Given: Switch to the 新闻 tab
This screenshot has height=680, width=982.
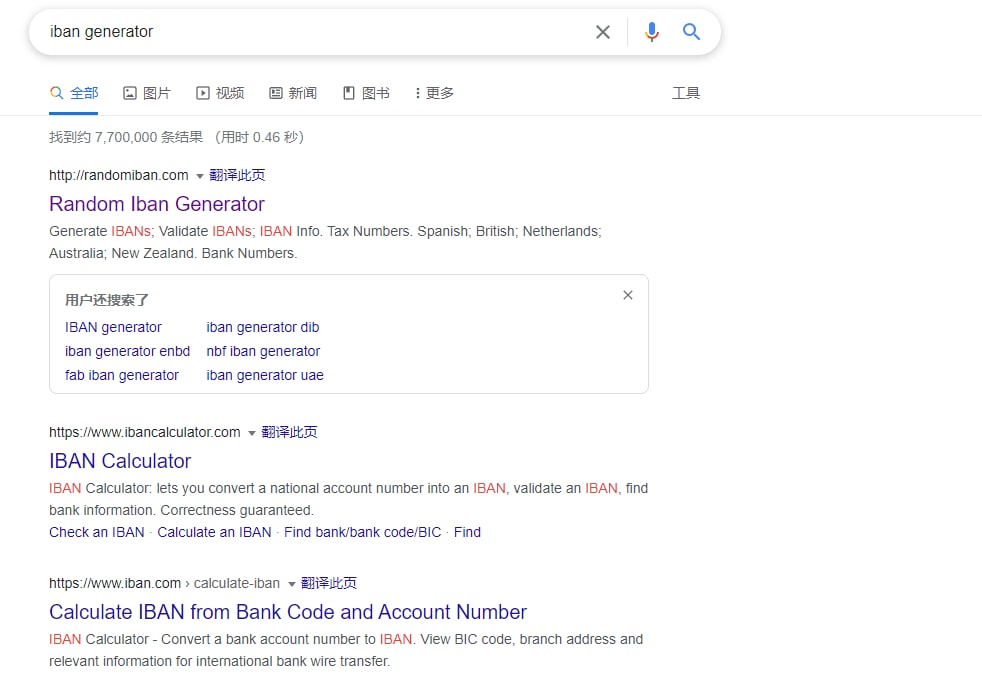Looking at the screenshot, I should [x=293, y=93].
